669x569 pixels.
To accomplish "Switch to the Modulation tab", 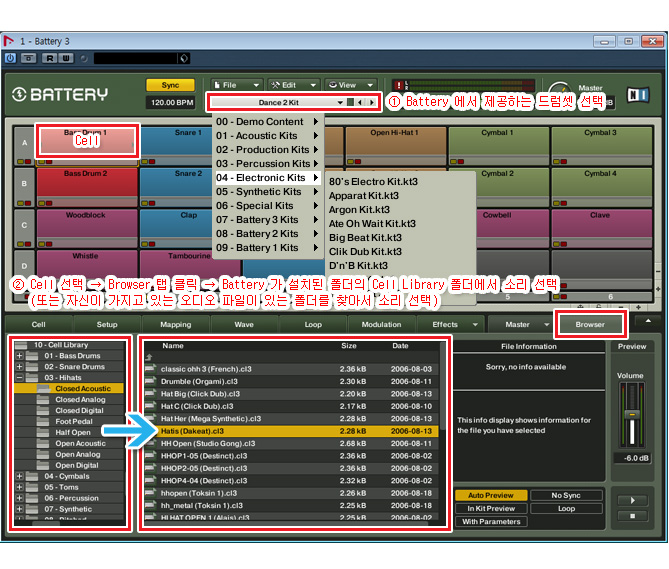I will [x=381, y=325].
